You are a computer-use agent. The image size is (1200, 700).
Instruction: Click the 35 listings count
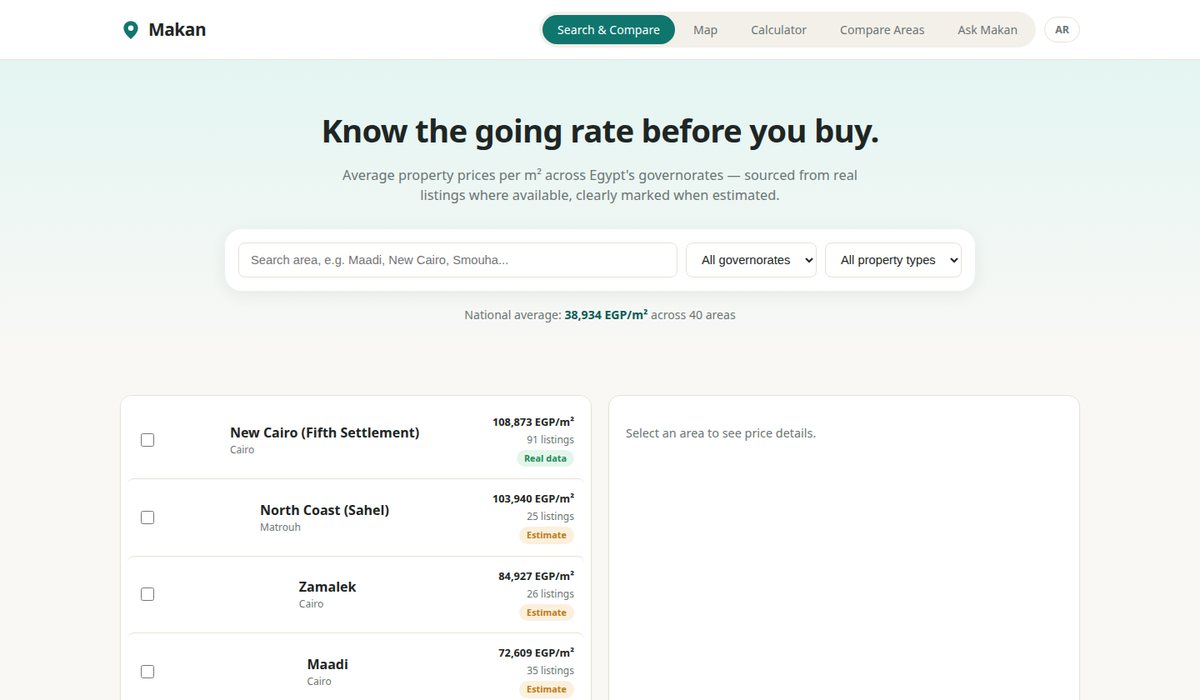550,671
